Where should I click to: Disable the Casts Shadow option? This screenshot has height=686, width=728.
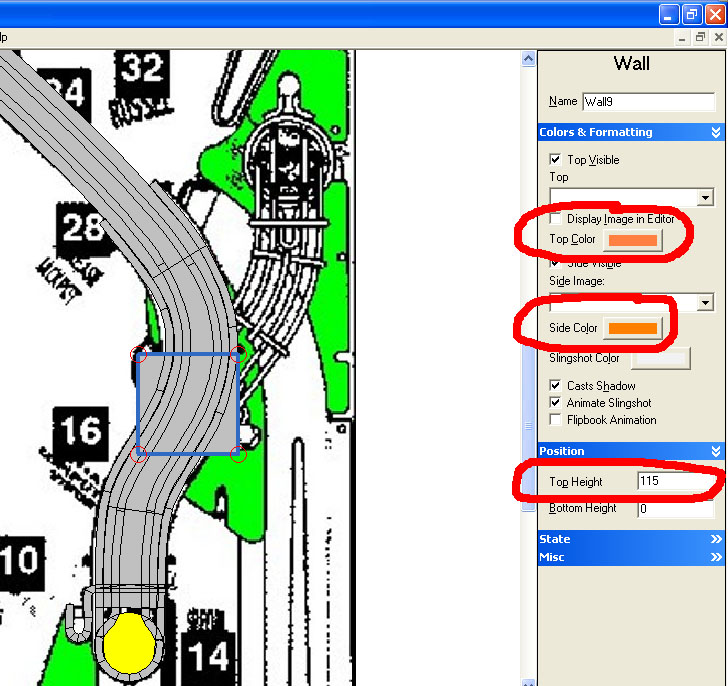coord(555,386)
